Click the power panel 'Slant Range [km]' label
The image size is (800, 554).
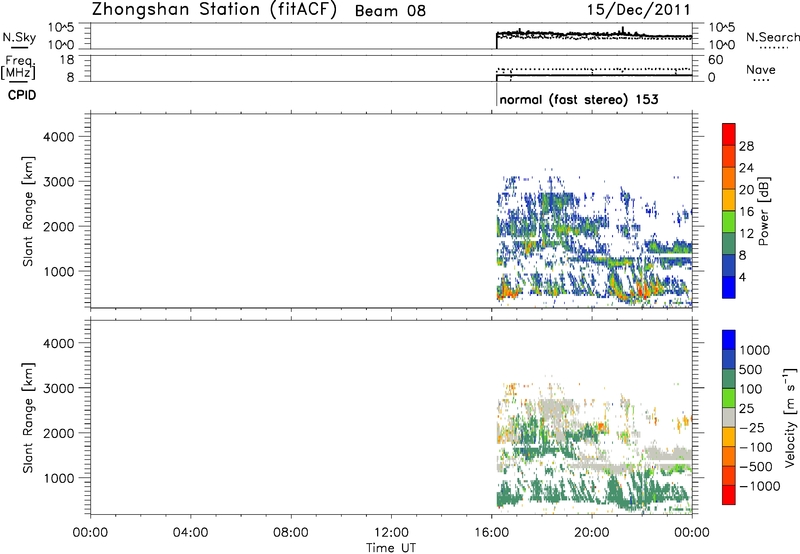pyautogui.click(x=28, y=211)
